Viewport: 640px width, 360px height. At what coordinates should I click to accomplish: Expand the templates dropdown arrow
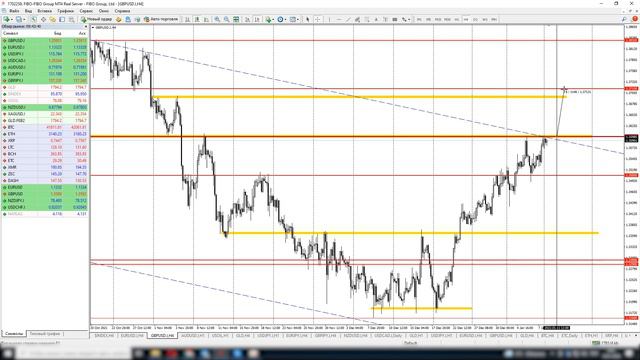(298, 20)
